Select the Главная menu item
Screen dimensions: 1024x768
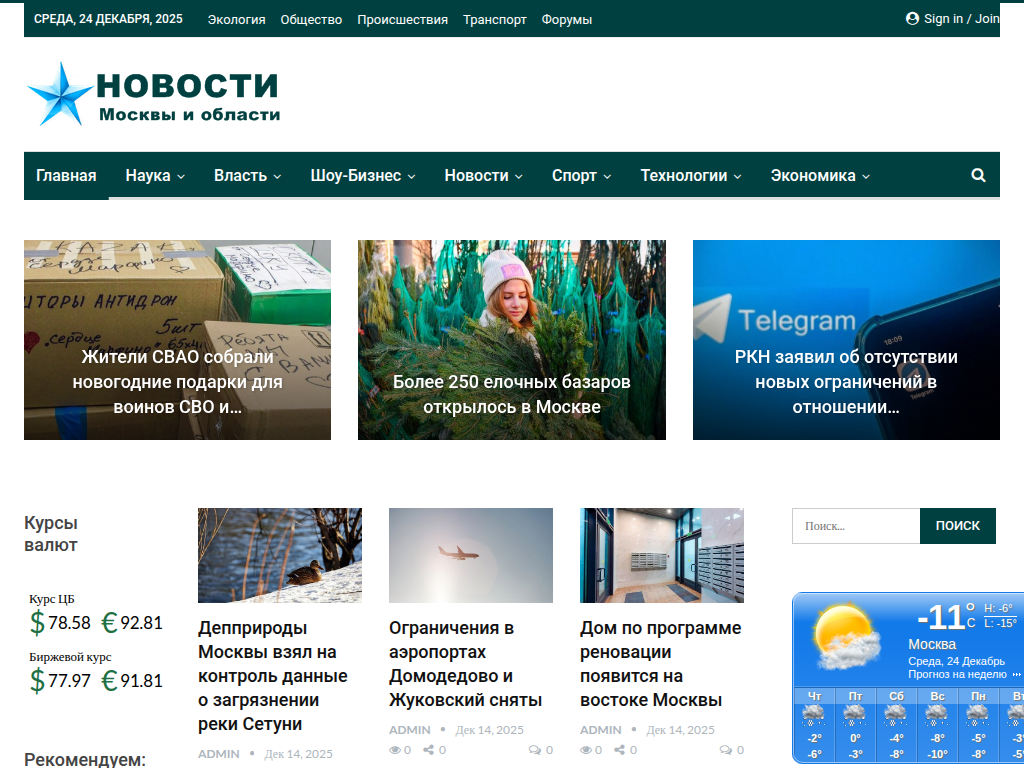pyautogui.click(x=65, y=174)
